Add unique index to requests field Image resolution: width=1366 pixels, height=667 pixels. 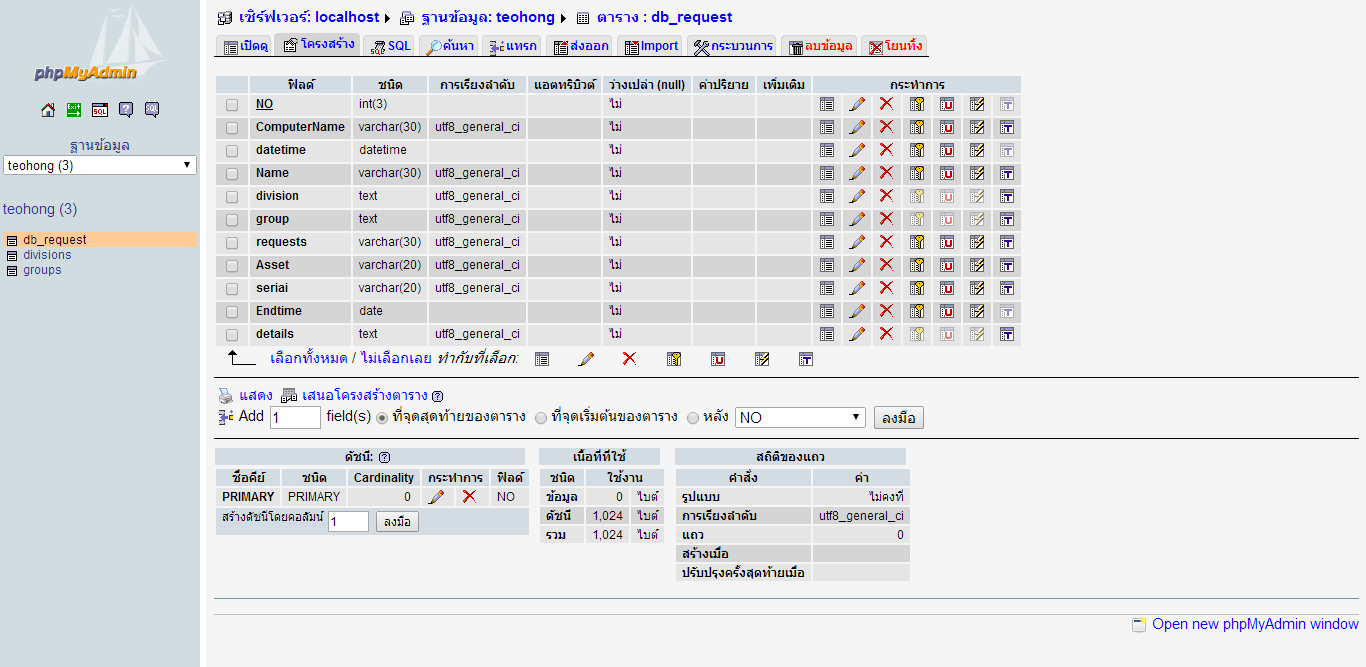click(x=946, y=242)
